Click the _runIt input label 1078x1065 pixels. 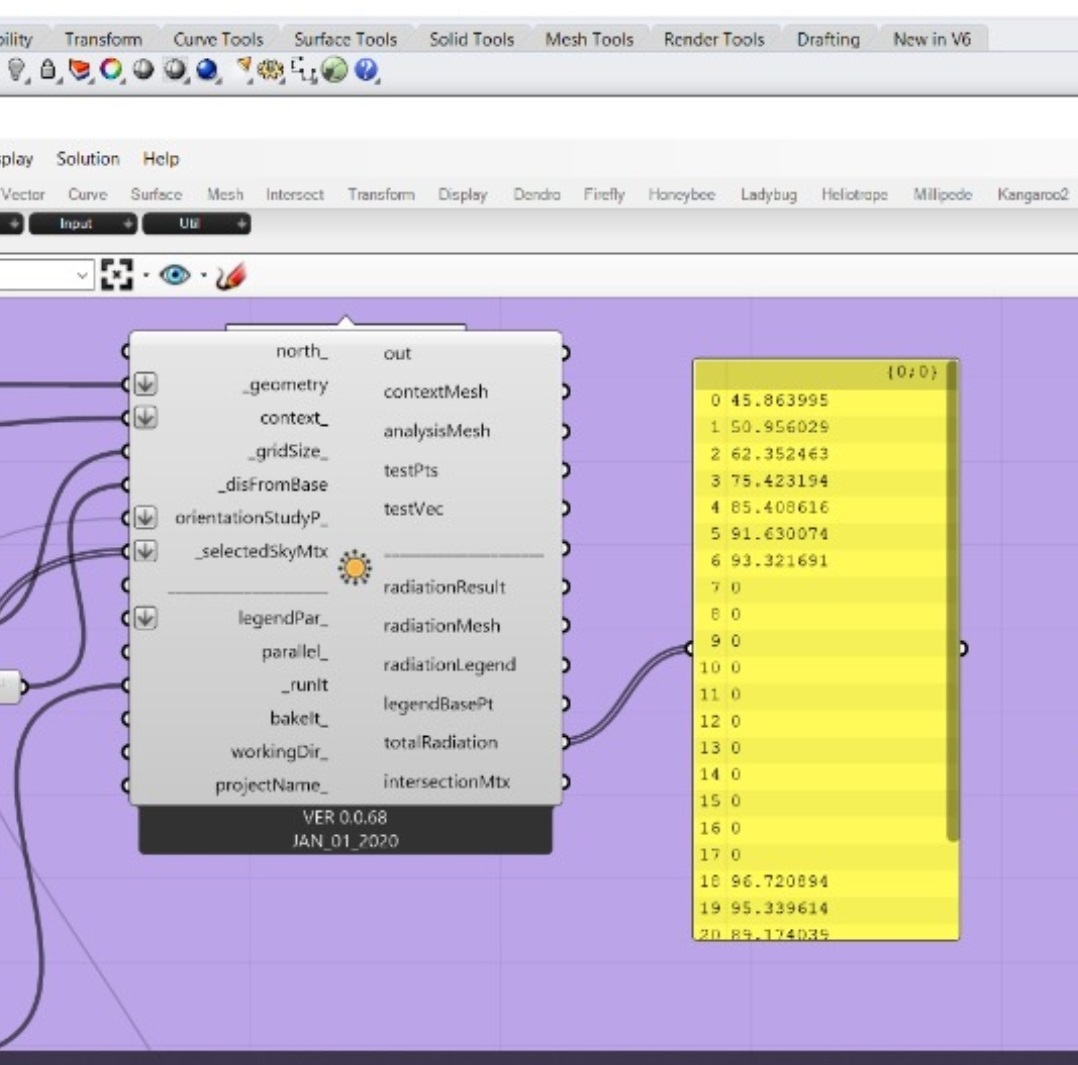pyautogui.click(x=305, y=685)
